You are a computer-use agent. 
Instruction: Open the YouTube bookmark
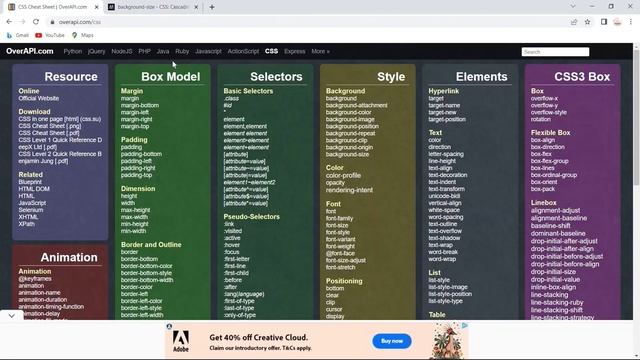click(x=50, y=36)
